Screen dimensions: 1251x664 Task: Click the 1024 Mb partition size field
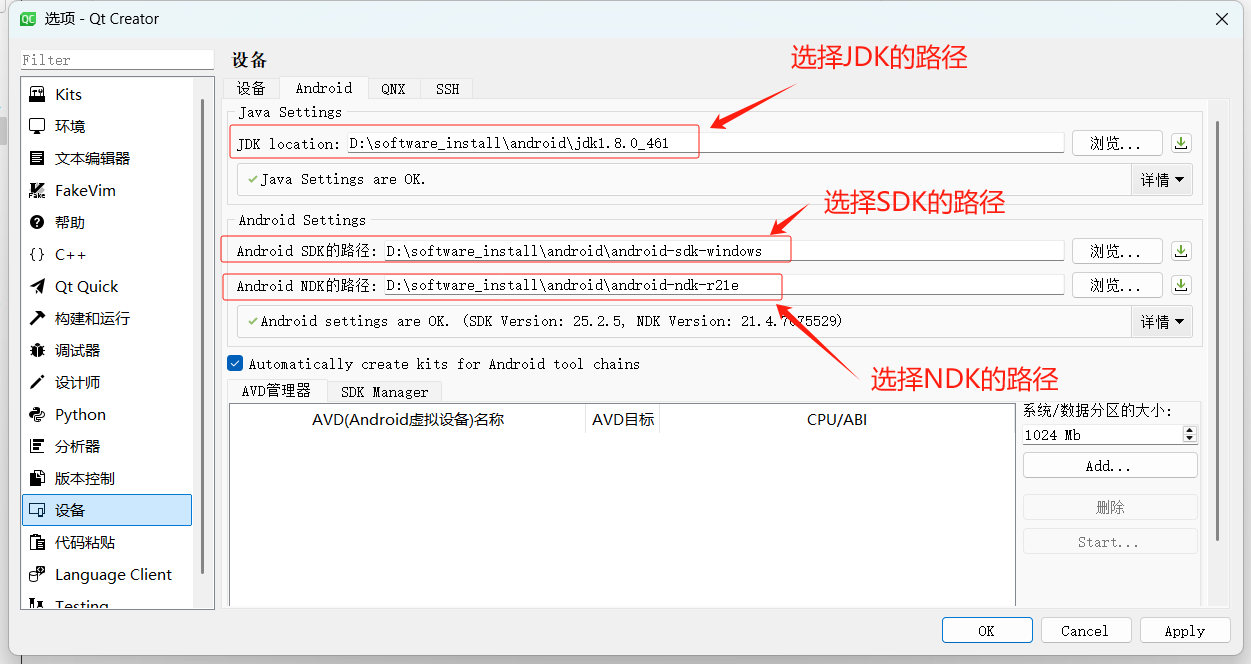point(1102,435)
